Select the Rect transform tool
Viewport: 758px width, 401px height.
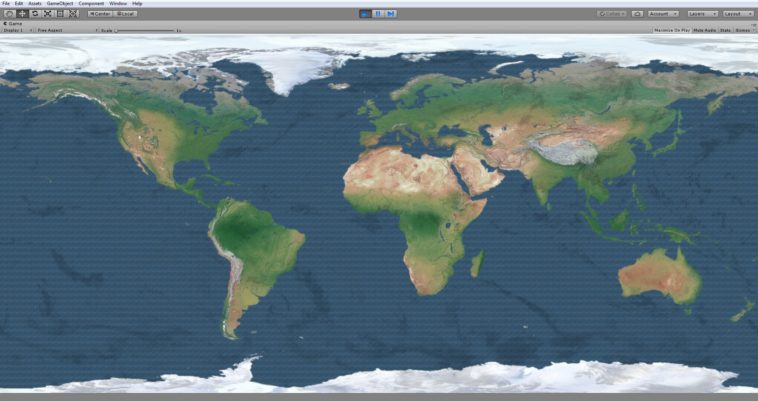point(60,14)
